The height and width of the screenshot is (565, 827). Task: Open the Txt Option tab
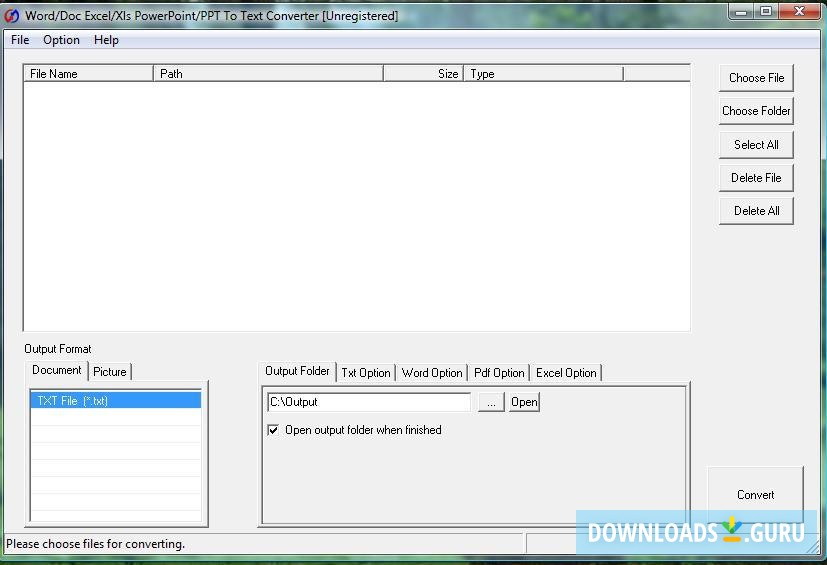(x=366, y=373)
